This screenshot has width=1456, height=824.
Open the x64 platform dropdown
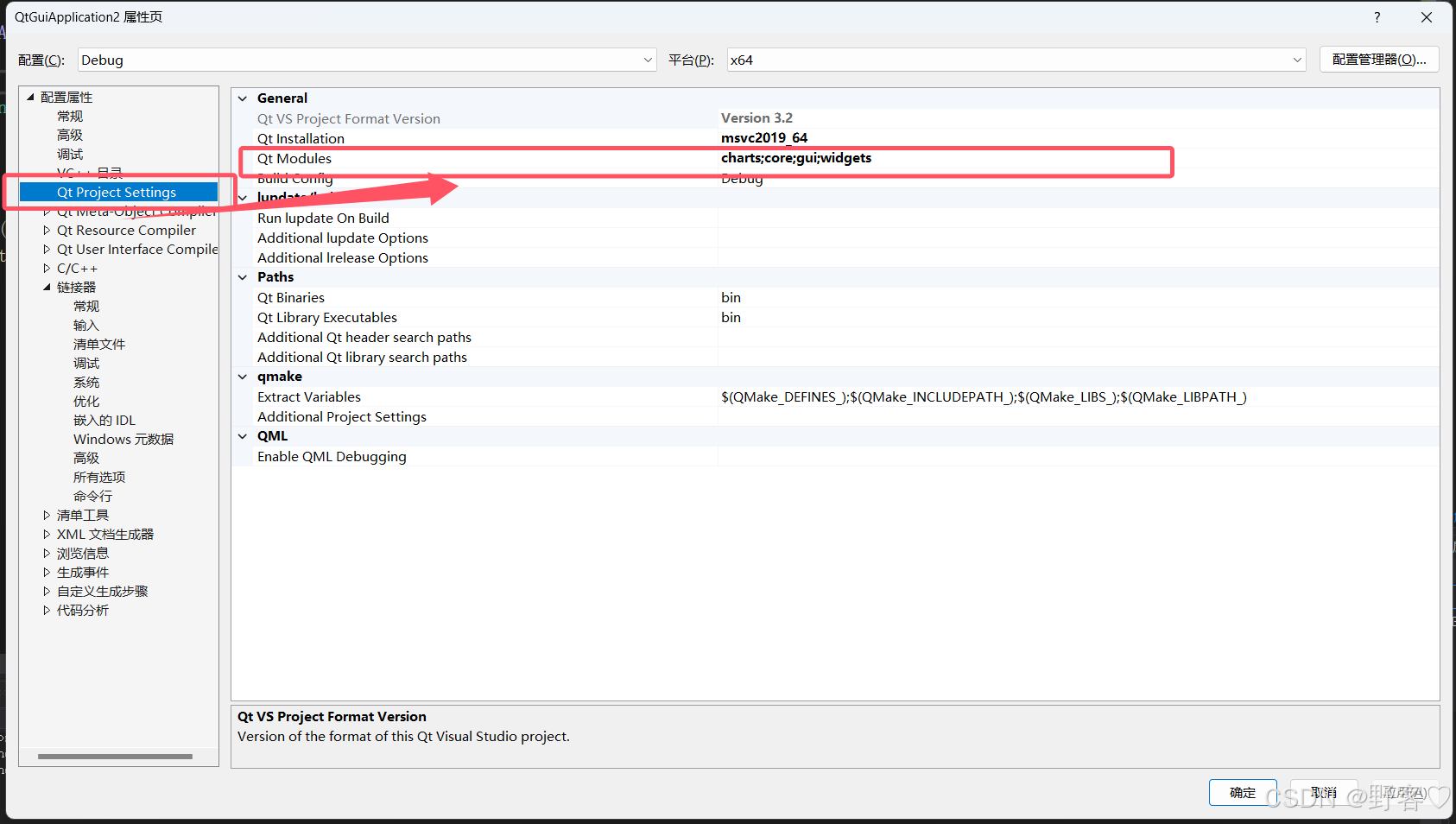1296,60
